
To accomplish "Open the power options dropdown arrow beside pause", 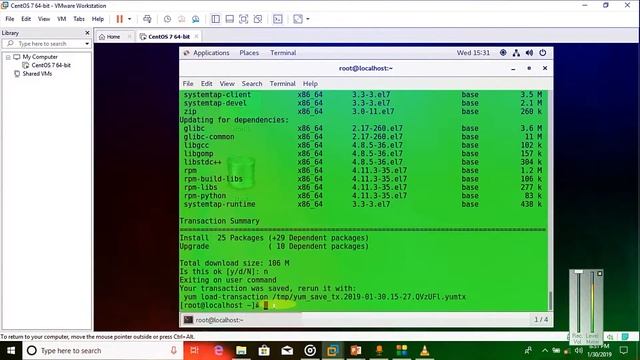I will click(130, 19).
